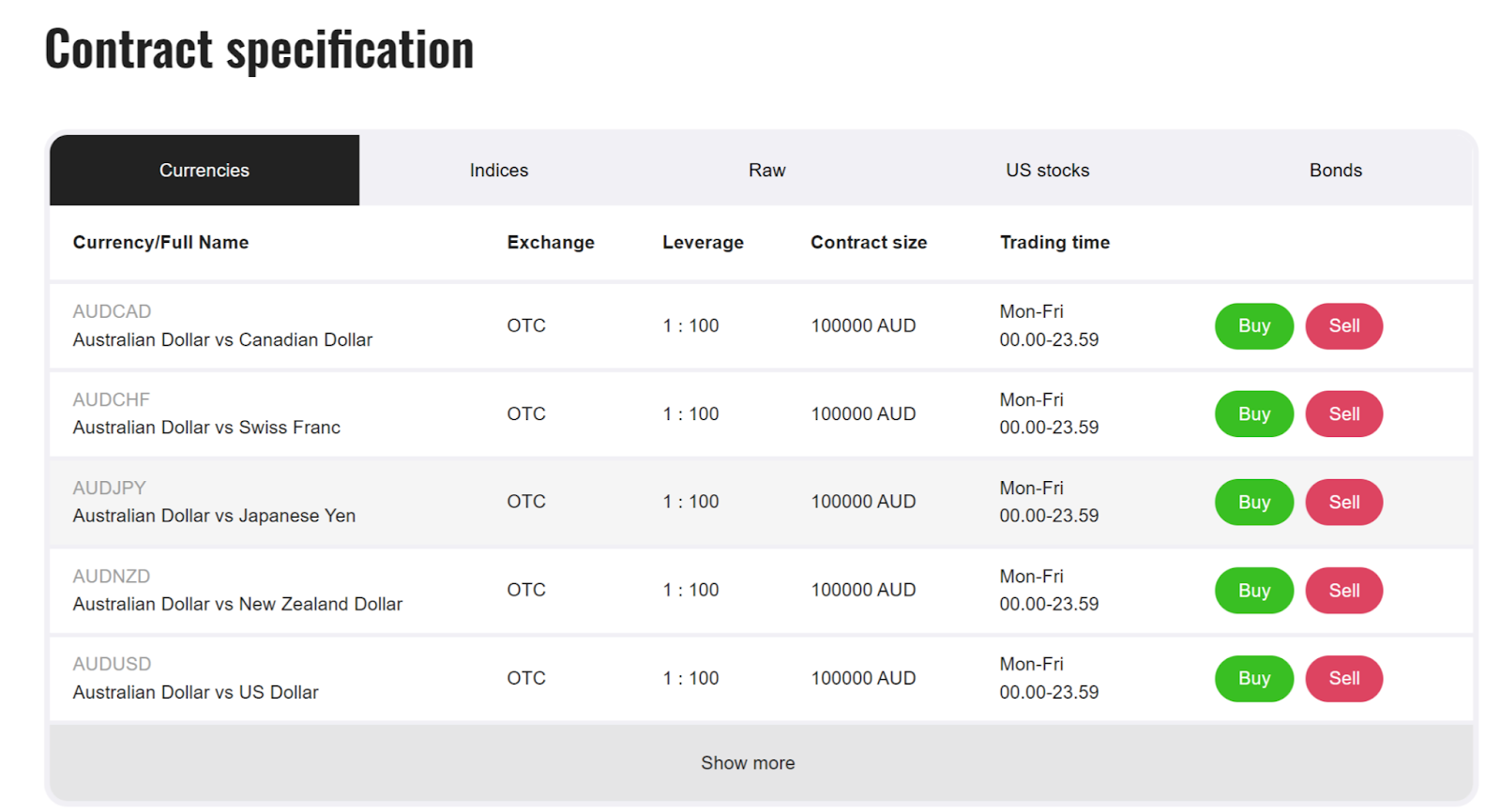Click the AUDJPY symbol text
Image resolution: width=1501 pixels, height=812 pixels.
coord(110,488)
